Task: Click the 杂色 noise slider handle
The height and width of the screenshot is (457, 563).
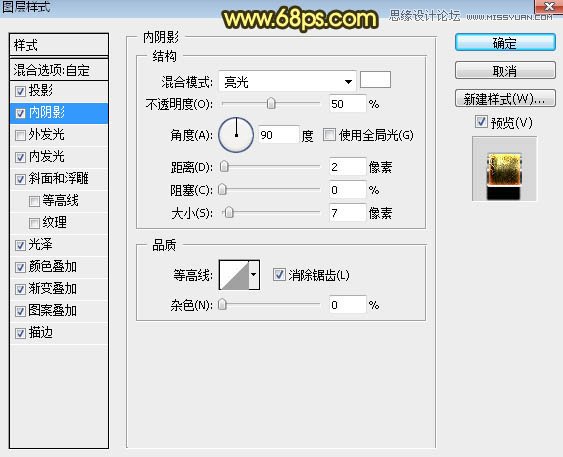Action: (x=222, y=304)
